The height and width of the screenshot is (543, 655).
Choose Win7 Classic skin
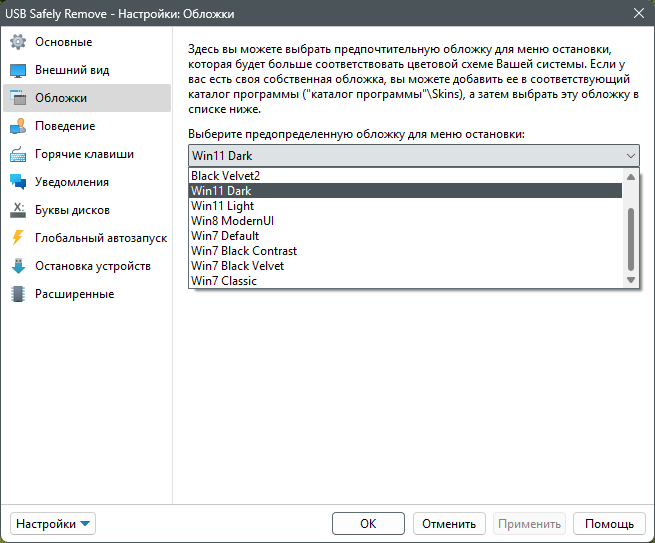(x=405, y=281)
